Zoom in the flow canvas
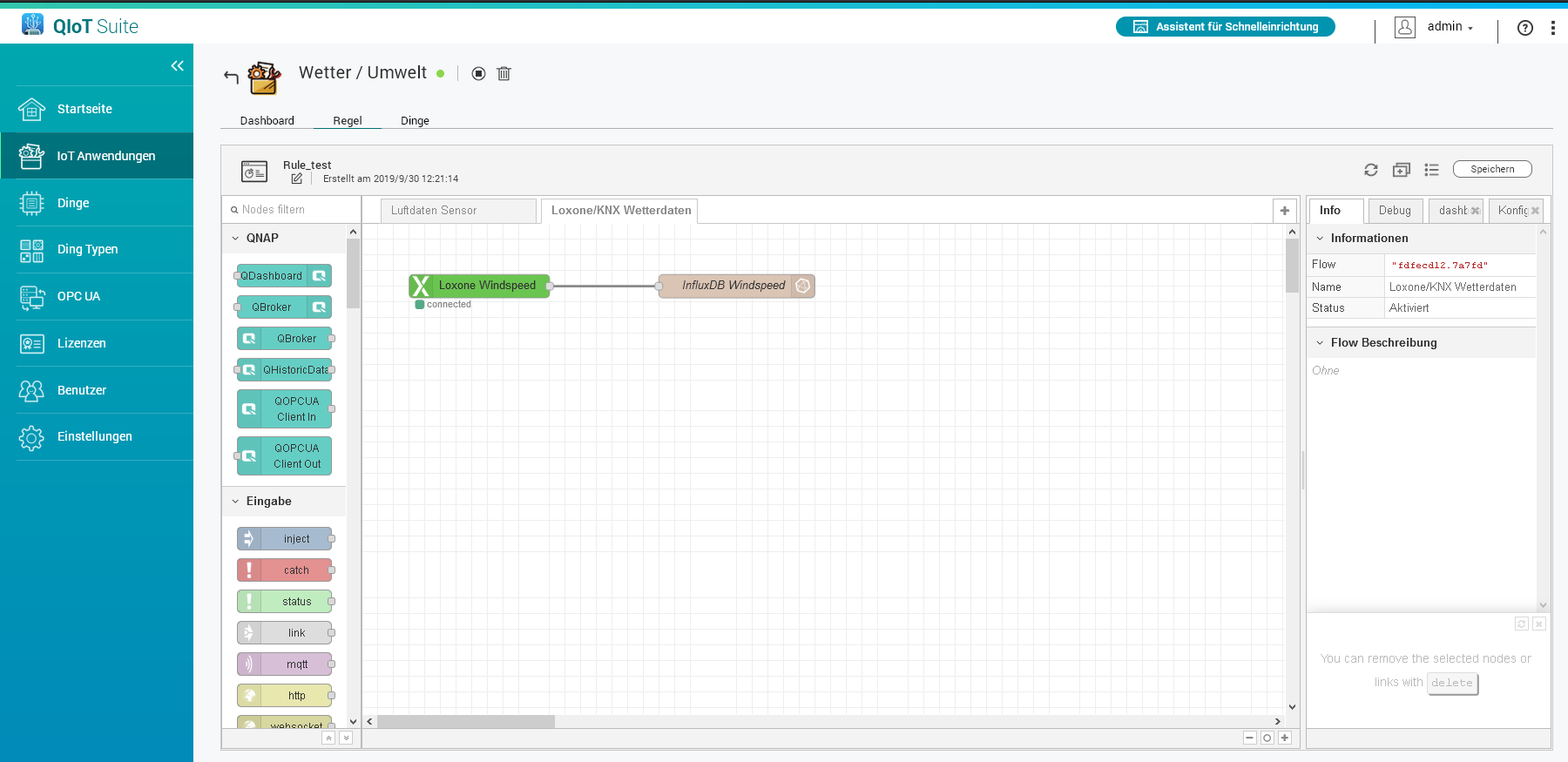This screenshot has width=1568, height=762. tap(1285, 738)
